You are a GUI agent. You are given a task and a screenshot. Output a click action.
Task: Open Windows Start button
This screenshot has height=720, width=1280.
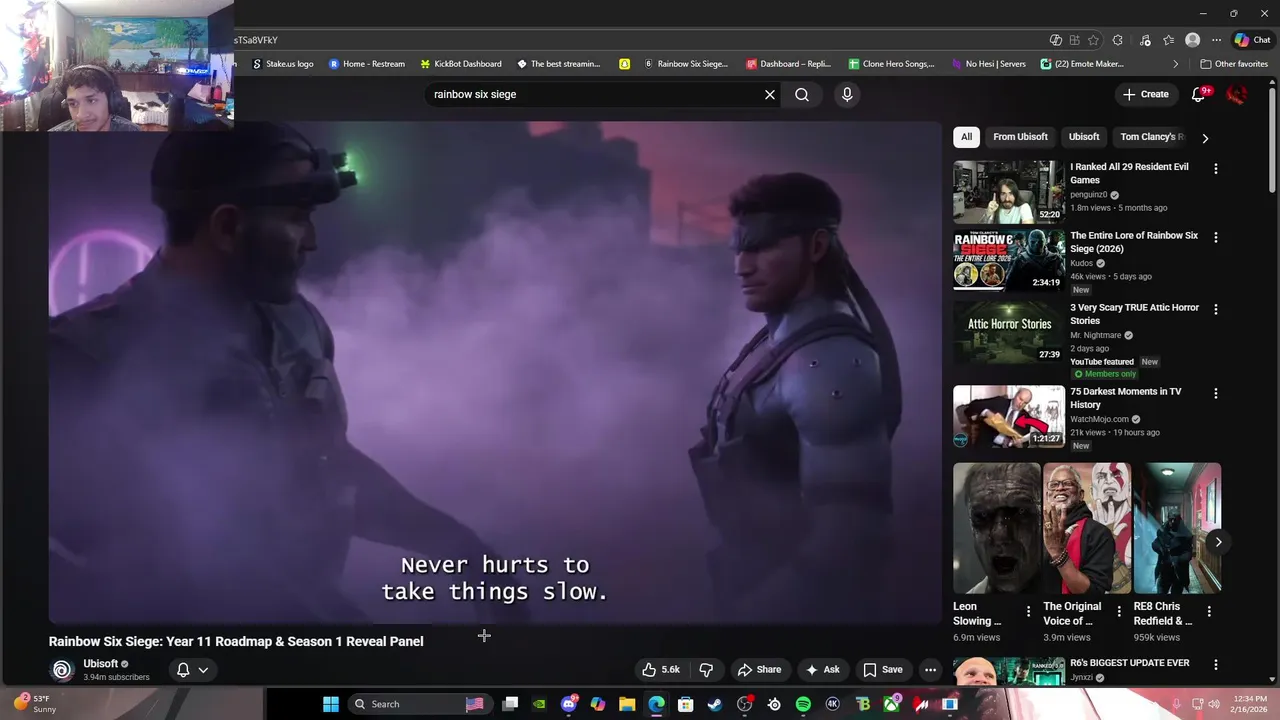click(331, 704)
